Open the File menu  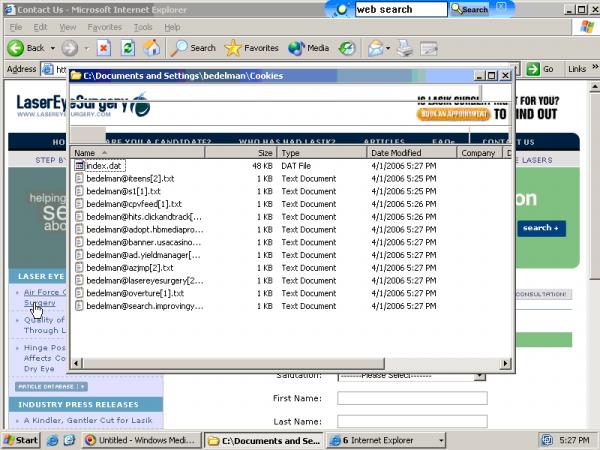pyautogui.click(x=16, y=27)
